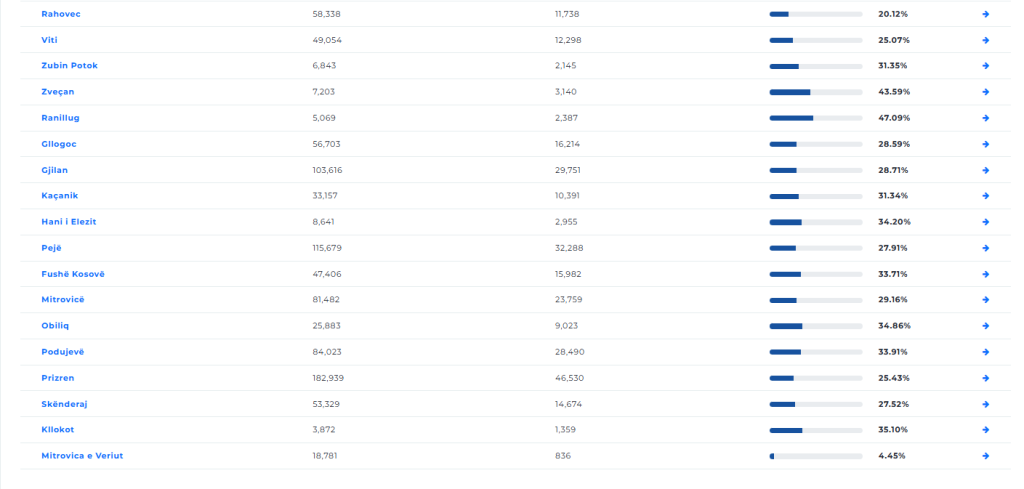Open the Gllogoc link
Screen dimensions: 1024x489
coord(59,144)
